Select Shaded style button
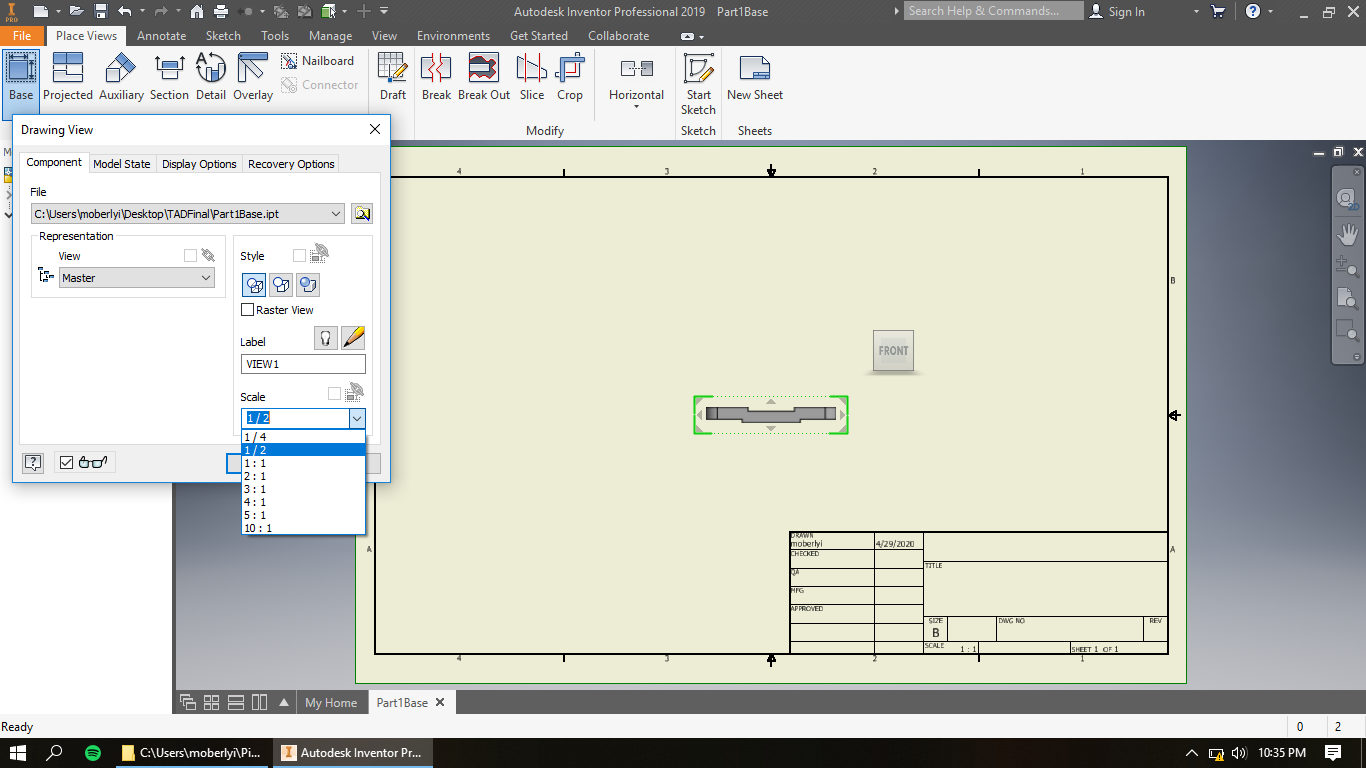Viewport: 1366px width, 768px height. pos(308,285)
